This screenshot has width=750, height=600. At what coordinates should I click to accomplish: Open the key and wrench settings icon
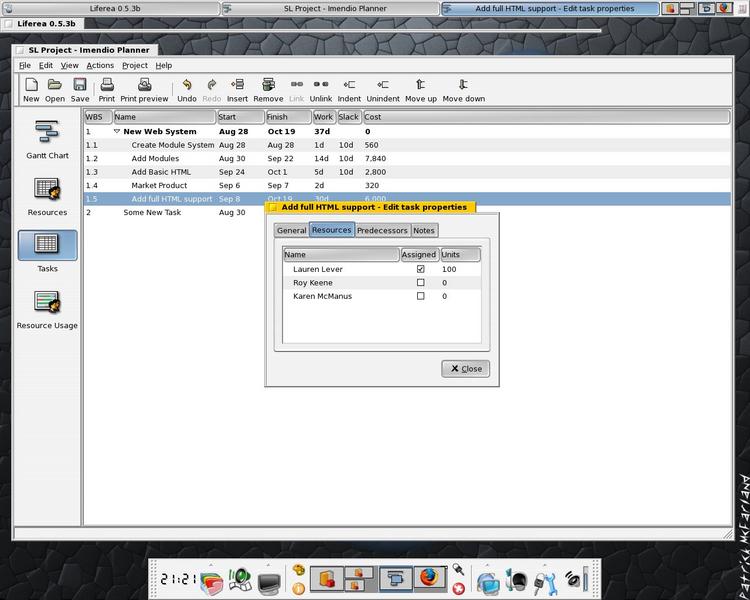coord(545,582)
